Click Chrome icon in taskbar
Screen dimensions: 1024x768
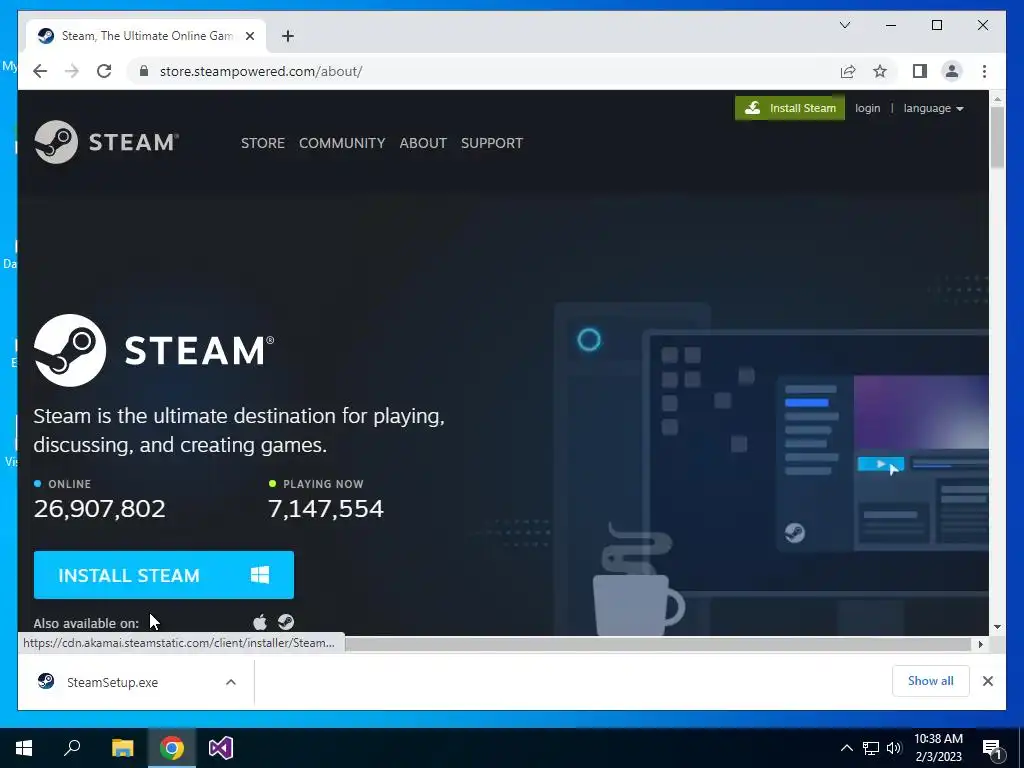pos(172,748)
